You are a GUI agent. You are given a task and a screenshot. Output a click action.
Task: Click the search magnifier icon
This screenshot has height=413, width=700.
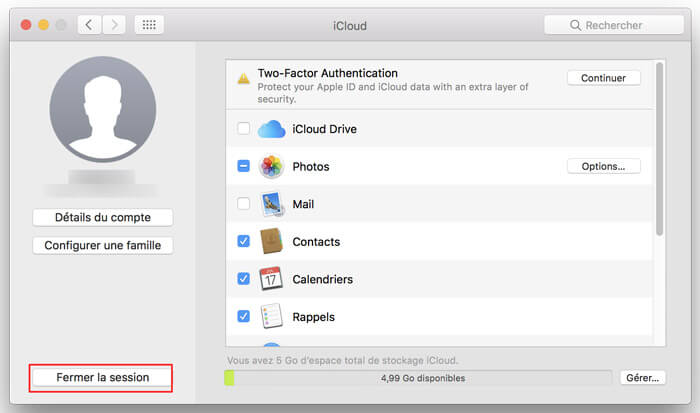point(575,25)
